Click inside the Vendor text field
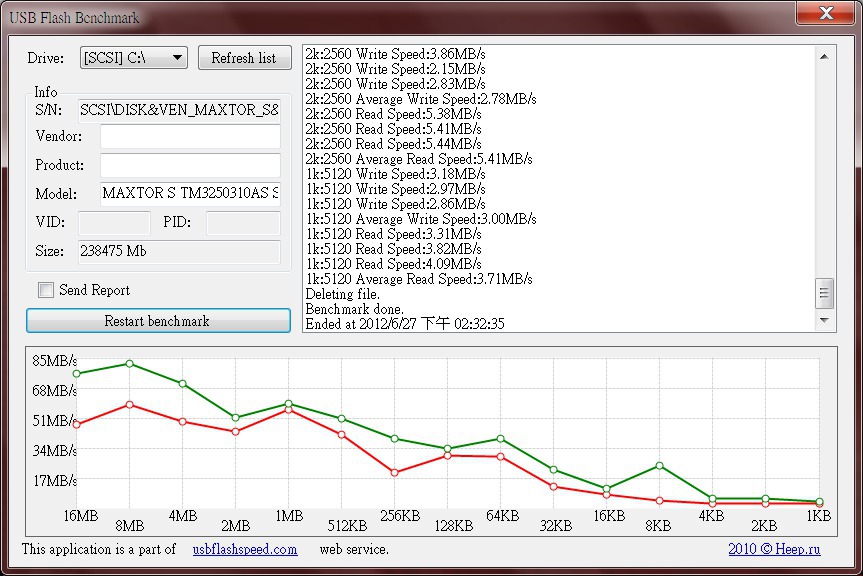 coord(190,137)
